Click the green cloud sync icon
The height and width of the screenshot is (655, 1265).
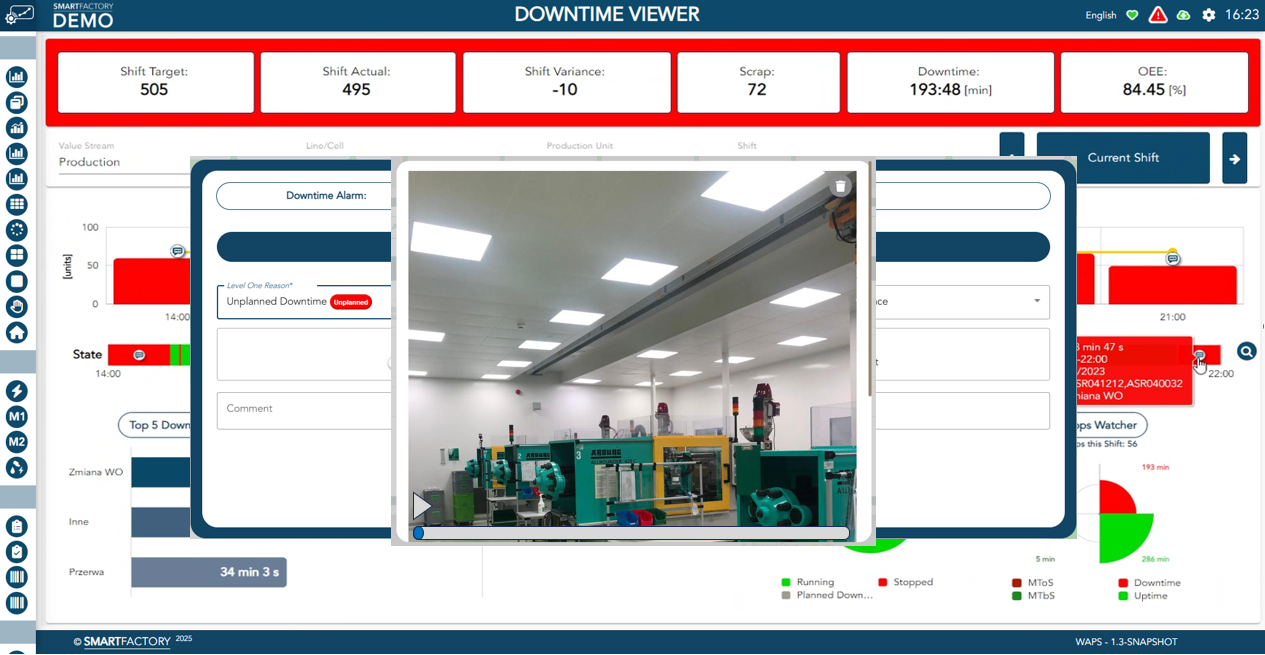pyautogui.click(x=1184, y=15)
